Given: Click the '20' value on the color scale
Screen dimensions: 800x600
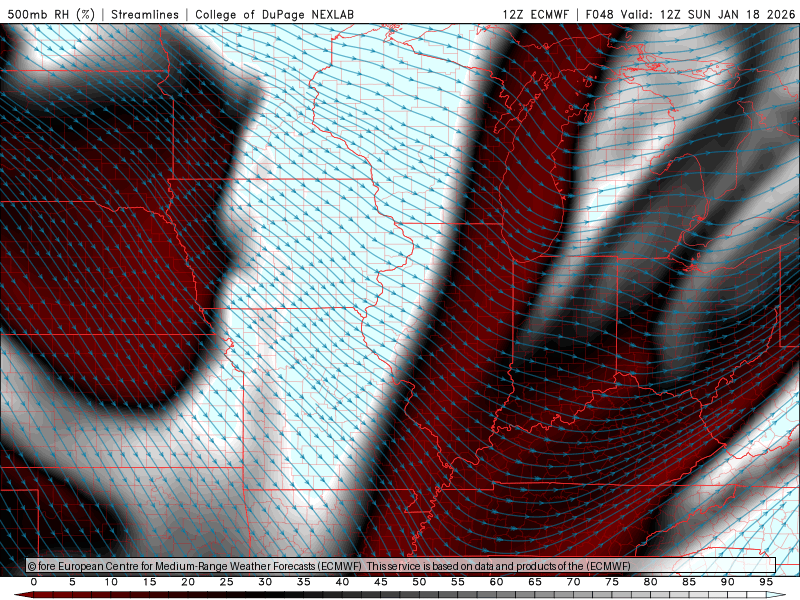Looking at the screenshot, I should click(188, 582).
